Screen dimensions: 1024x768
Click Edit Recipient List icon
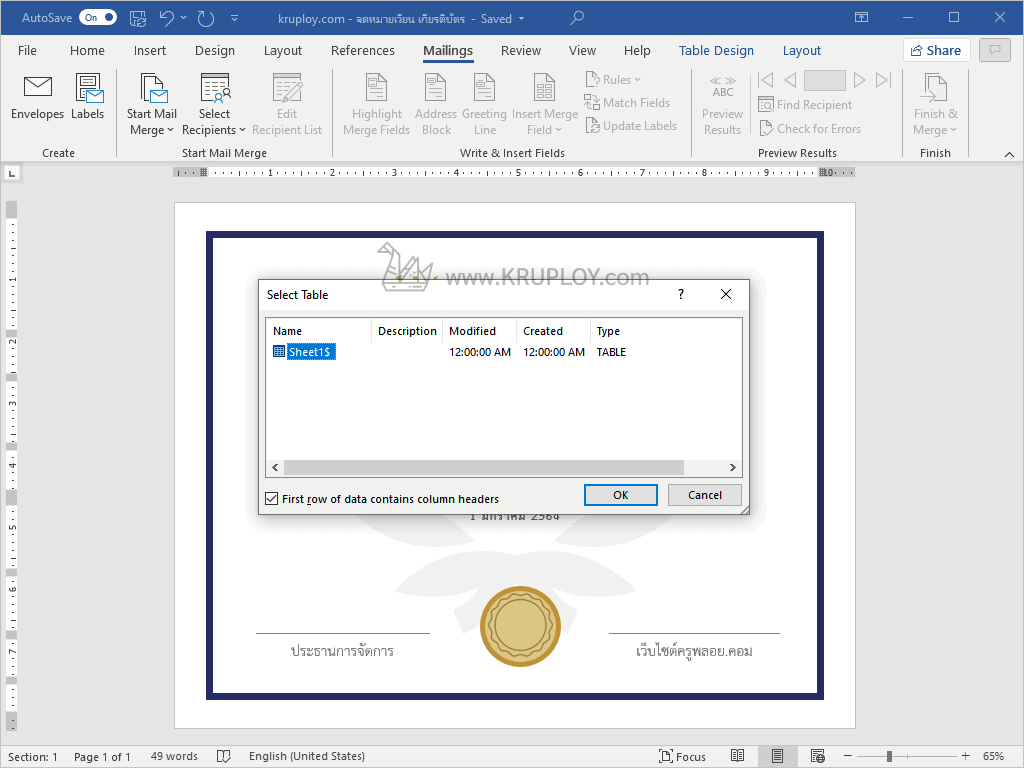coord(287,88)
